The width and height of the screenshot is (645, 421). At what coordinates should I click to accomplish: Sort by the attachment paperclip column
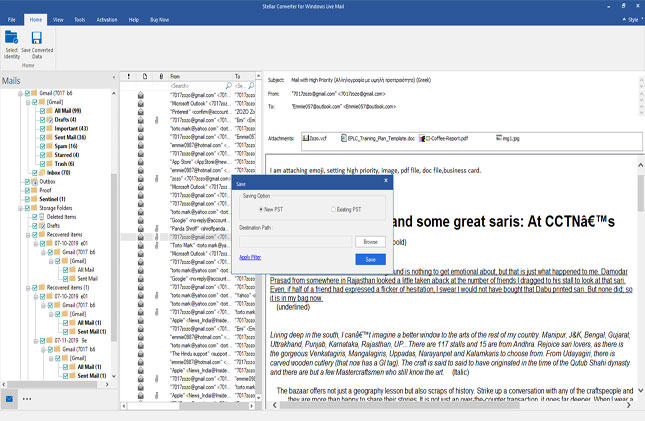tap(161, 76)
